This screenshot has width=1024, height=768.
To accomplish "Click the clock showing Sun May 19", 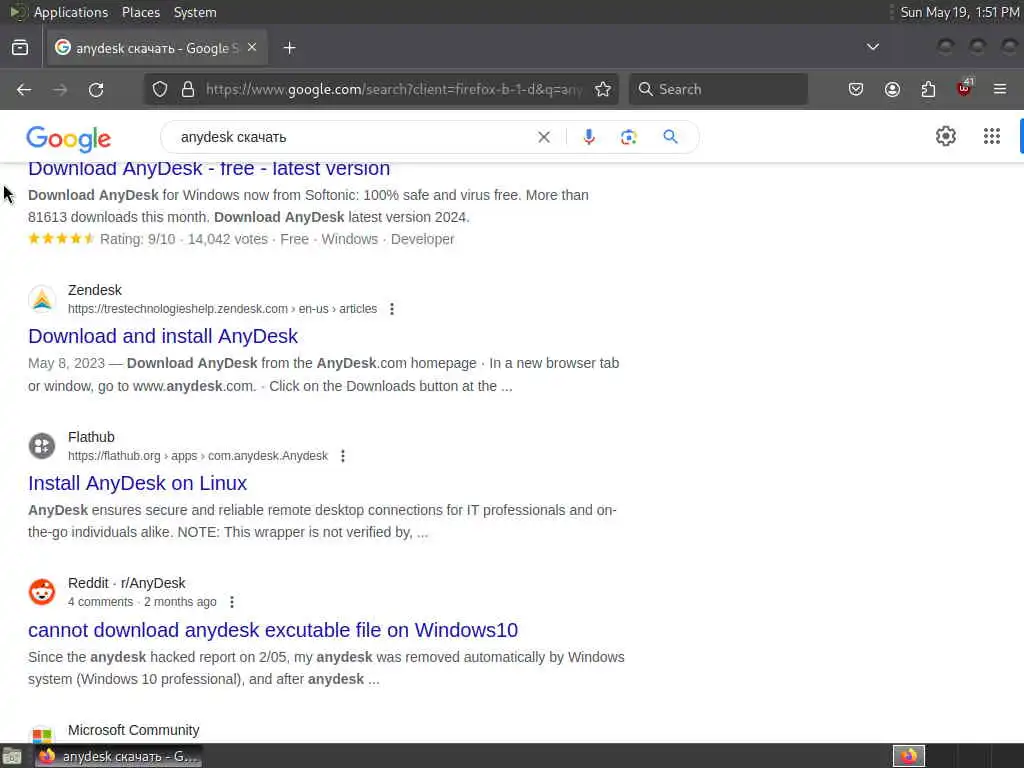I will pyautogui.click(x=959, y=12).
